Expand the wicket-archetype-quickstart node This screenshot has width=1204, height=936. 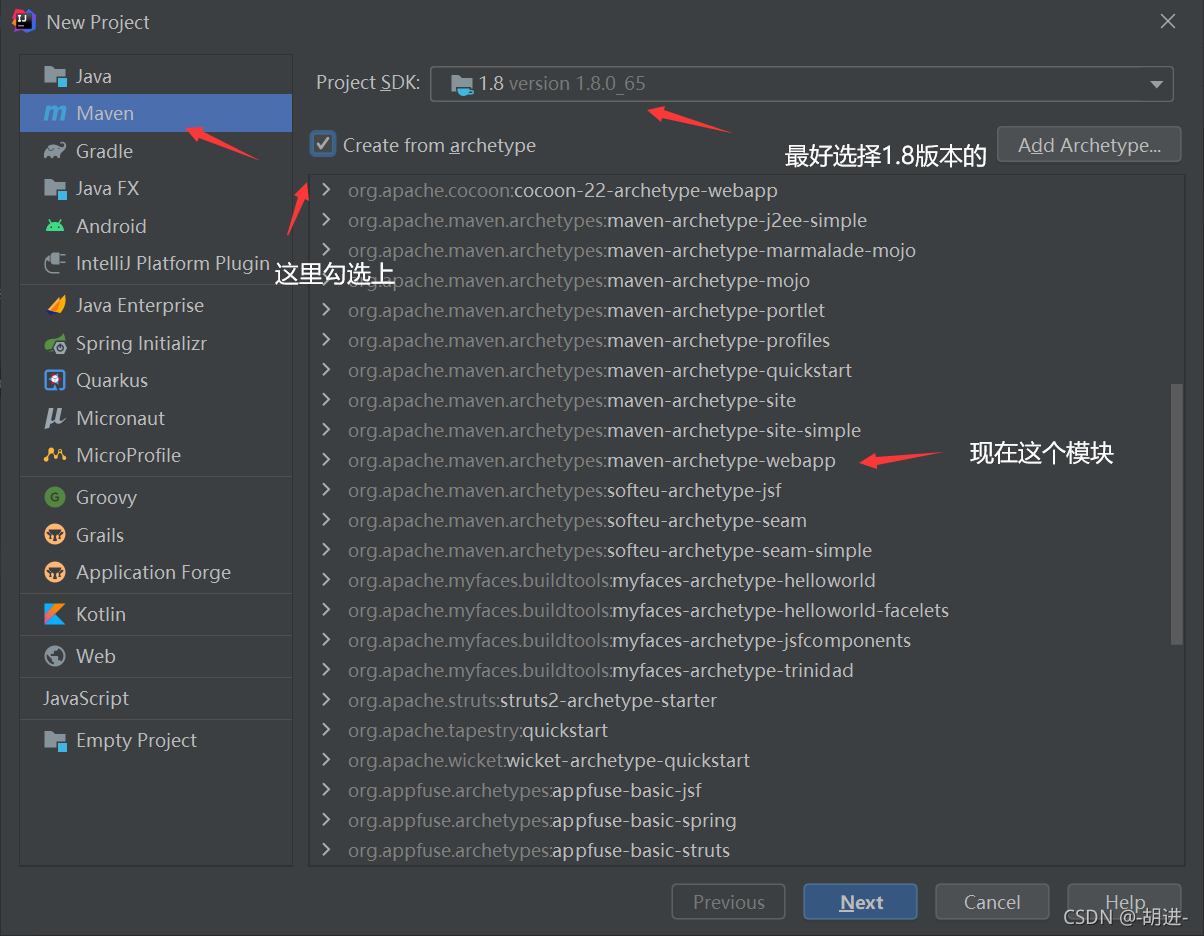(x=326, y=760)
